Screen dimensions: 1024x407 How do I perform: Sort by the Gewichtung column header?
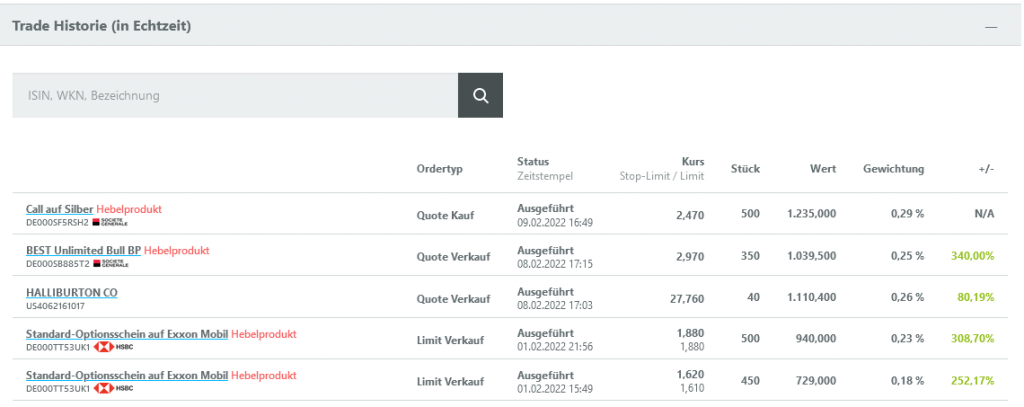tap(893, 169)
